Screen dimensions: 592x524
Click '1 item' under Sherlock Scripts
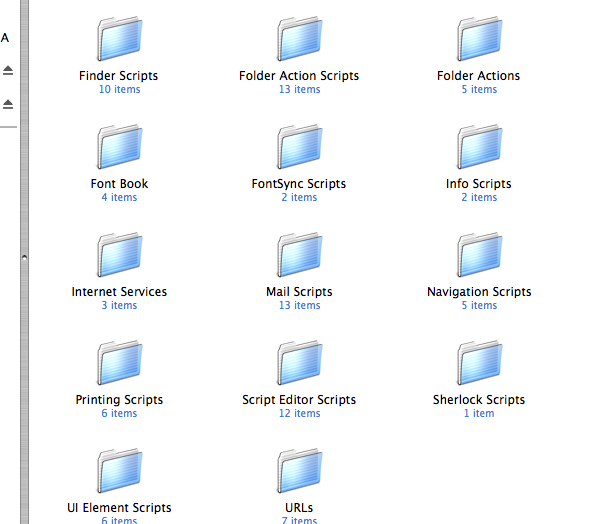pos(479,413)
